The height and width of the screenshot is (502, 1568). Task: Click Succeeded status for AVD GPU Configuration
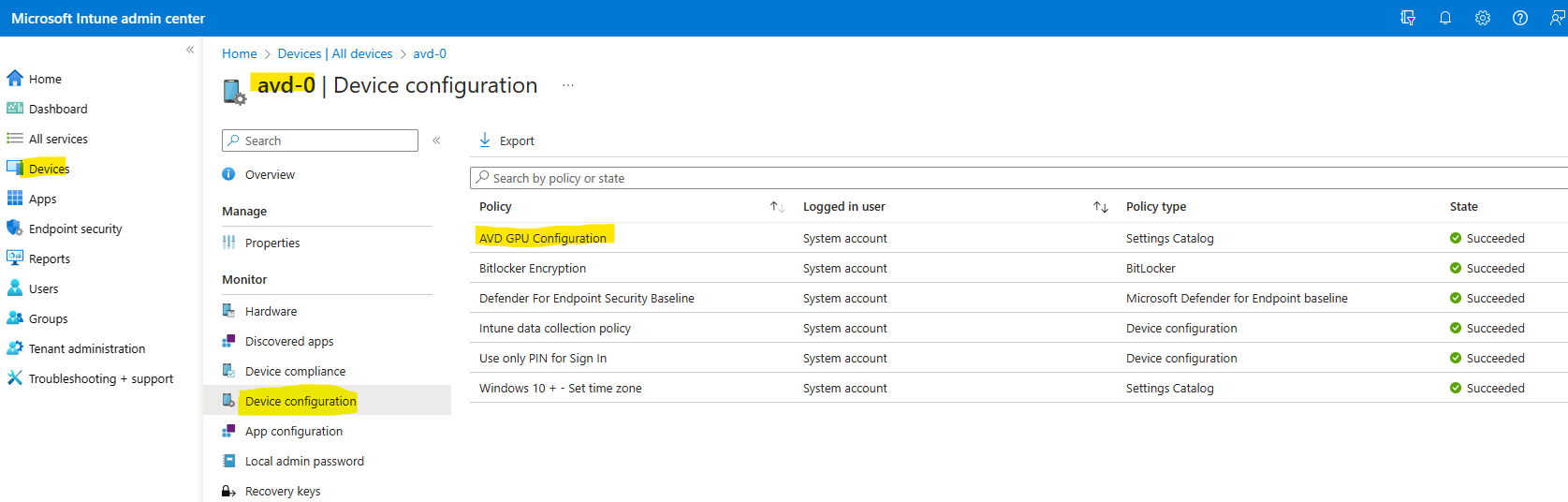[x=1487, y=239]
